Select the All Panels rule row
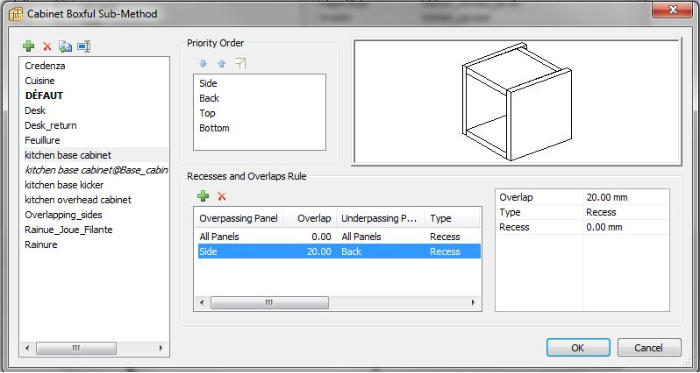The image size is (700, 373). click(338, 236)
